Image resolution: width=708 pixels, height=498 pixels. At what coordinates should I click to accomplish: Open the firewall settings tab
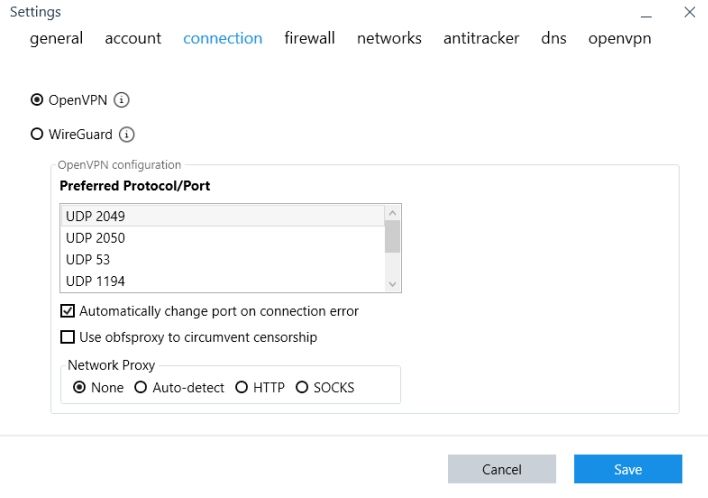tap(309, 38)
